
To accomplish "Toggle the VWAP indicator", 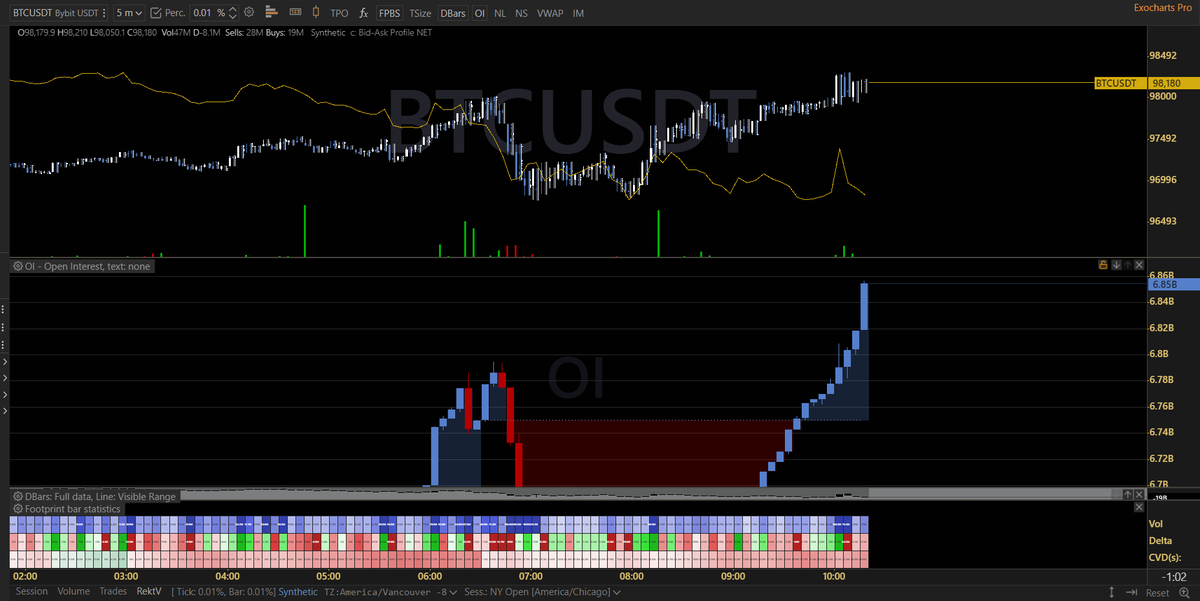I will 550,13.
